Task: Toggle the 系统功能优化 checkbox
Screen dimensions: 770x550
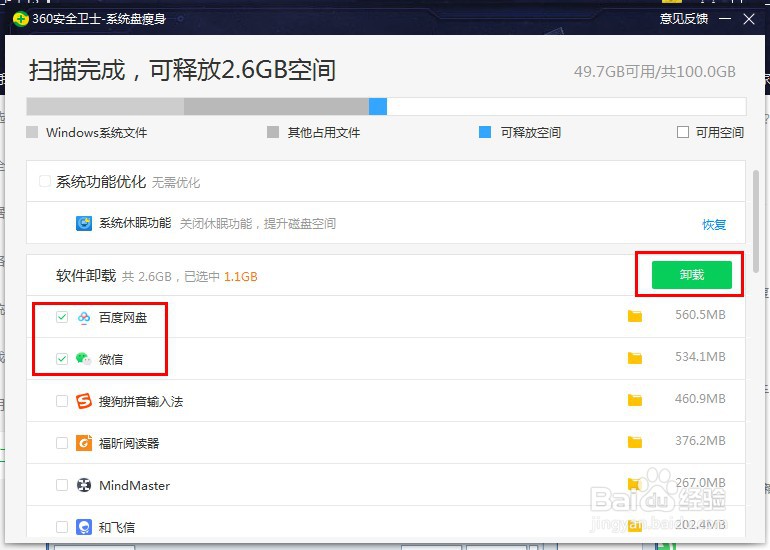Action: point(45,181)
